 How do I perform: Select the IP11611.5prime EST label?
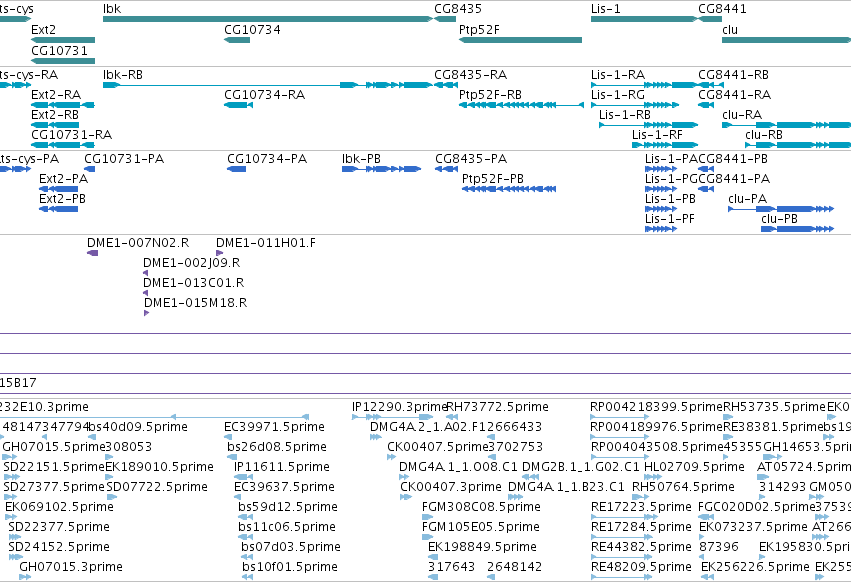click(x=282, y=467)
